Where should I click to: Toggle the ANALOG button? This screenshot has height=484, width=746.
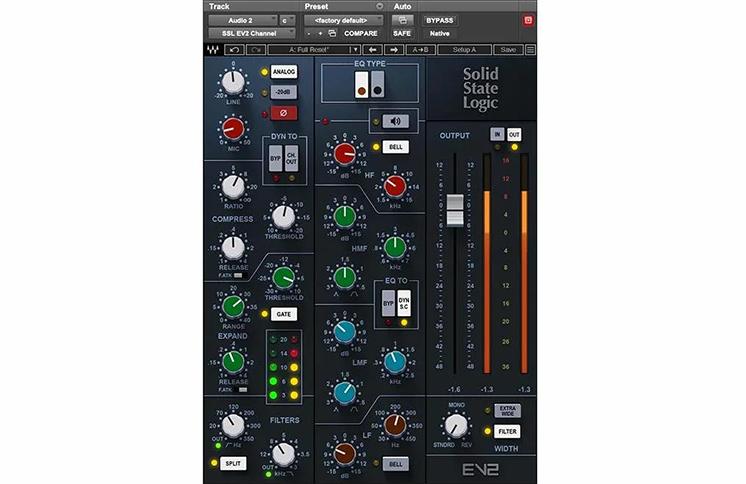[284, 72]
